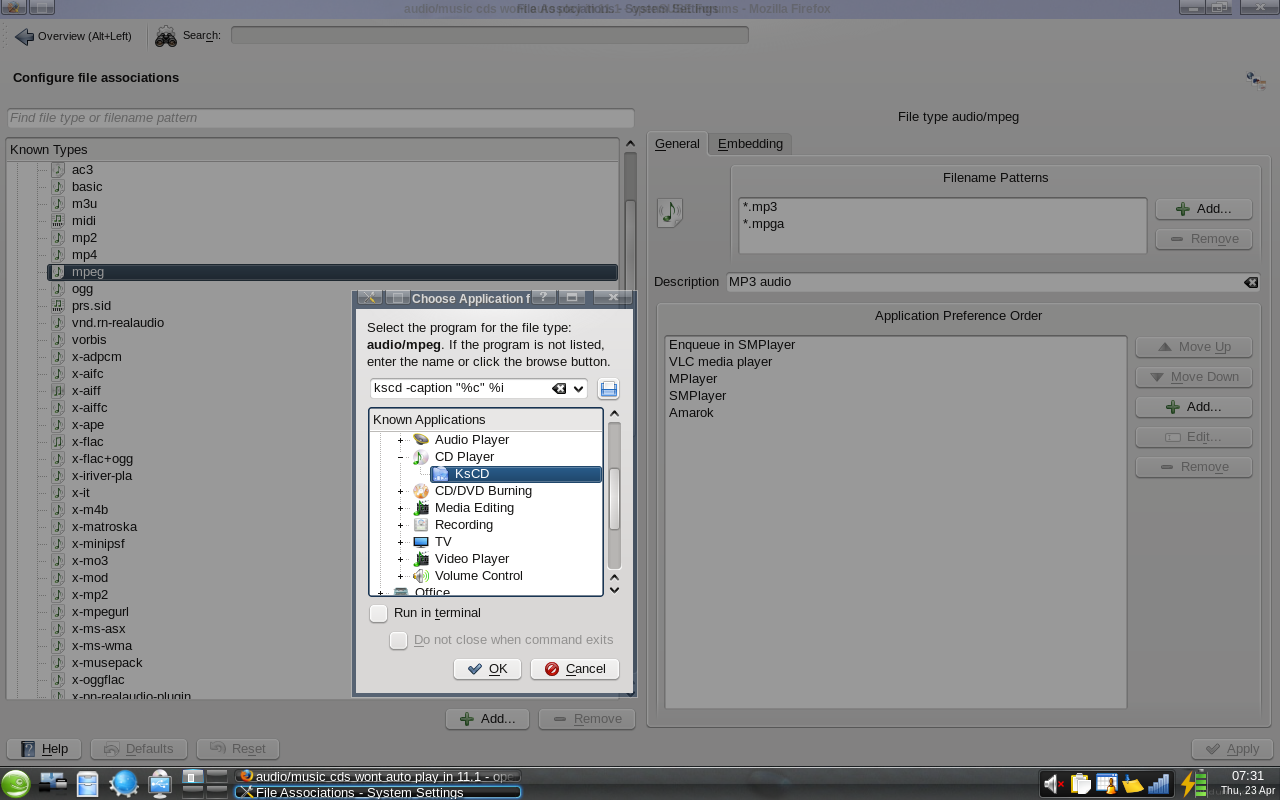Select the ogg file type
Viewport: 1280px width, 800px height.
tap(82, 289)
